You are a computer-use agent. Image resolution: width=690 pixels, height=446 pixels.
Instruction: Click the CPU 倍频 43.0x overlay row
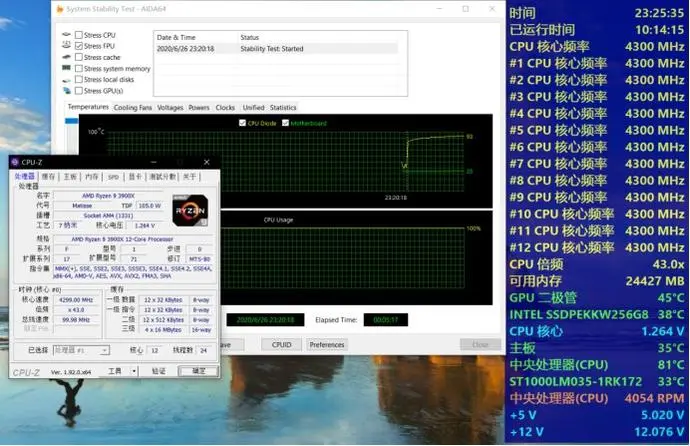[x=597, y=264]
